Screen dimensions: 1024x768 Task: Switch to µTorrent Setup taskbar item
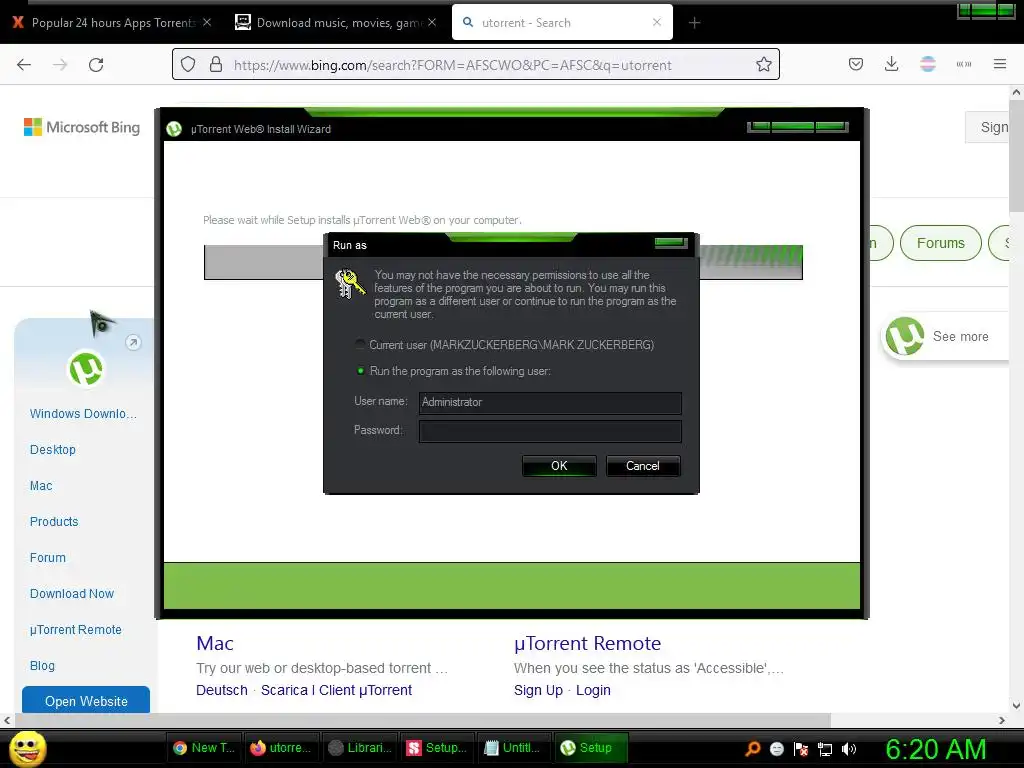pyautogui.click(x=592, y=748)
